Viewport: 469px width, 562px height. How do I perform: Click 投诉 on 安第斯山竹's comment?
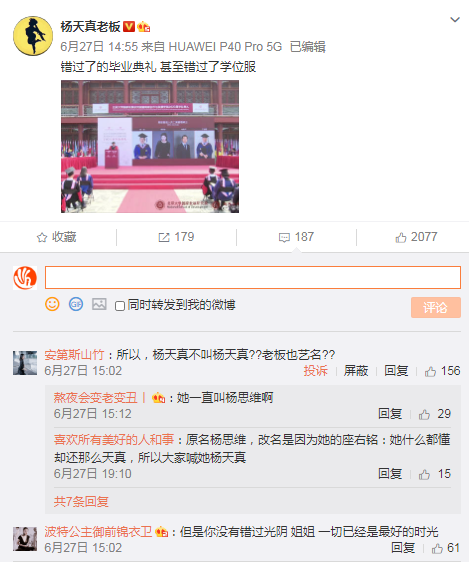click(x=316, y=371)
